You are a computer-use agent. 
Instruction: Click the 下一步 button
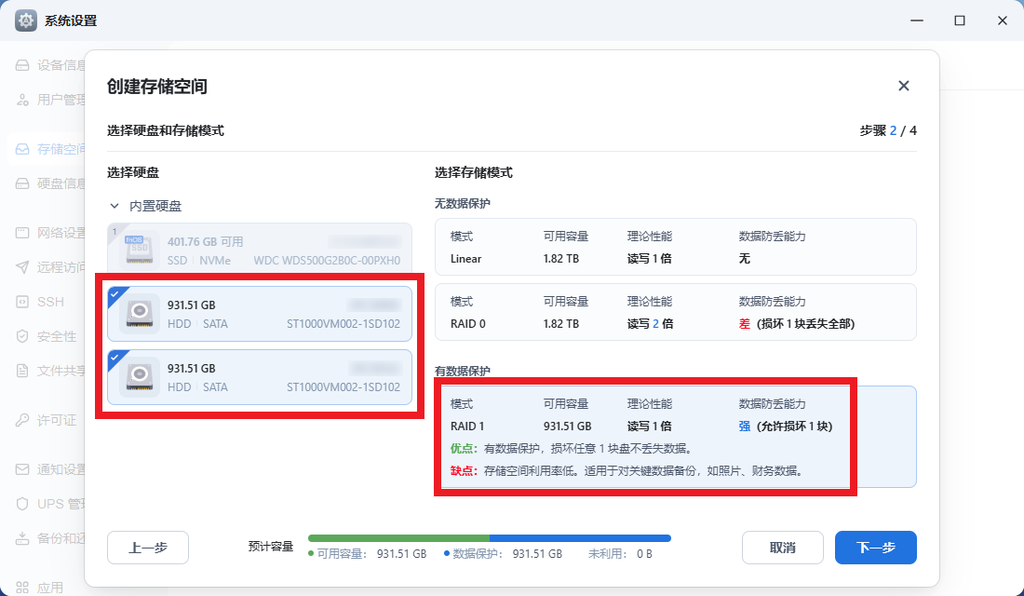click(875, 547)
